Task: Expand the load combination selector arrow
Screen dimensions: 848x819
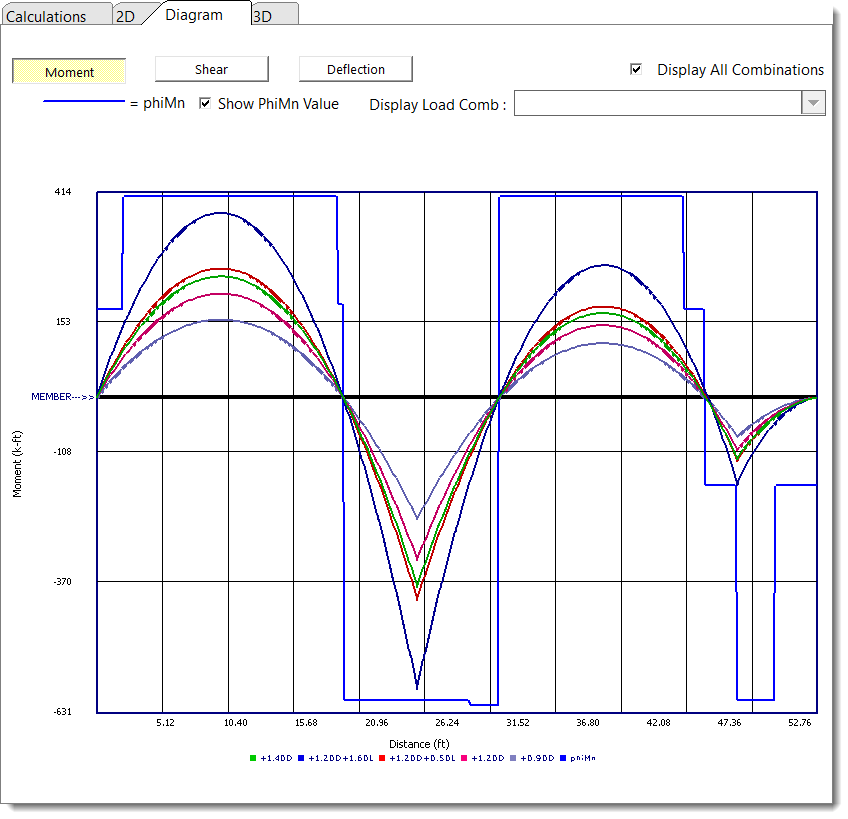Action: [813, 103]
